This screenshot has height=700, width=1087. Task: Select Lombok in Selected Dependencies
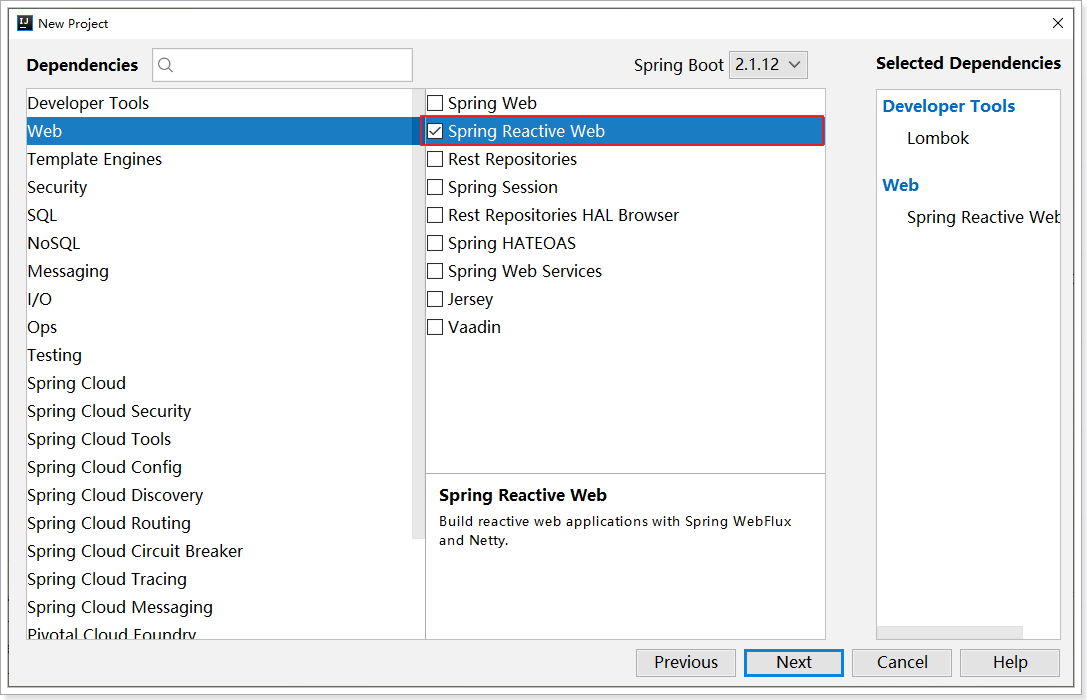pos(938,139)
